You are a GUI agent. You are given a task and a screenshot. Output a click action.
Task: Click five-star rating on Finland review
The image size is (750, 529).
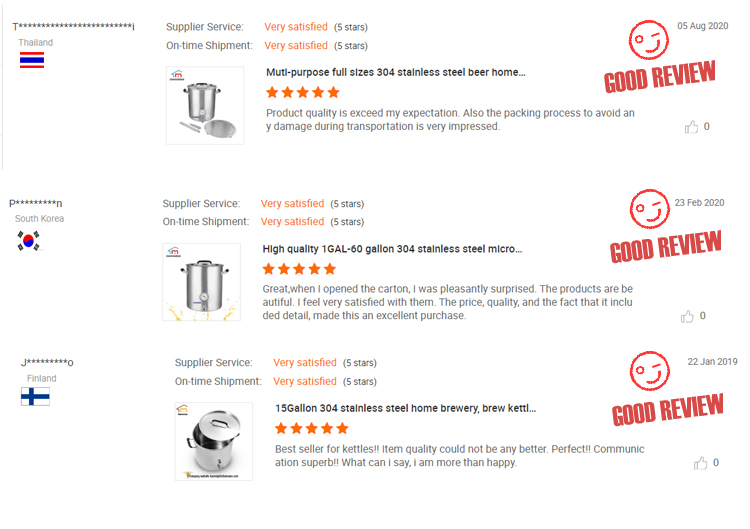point(312,428)
